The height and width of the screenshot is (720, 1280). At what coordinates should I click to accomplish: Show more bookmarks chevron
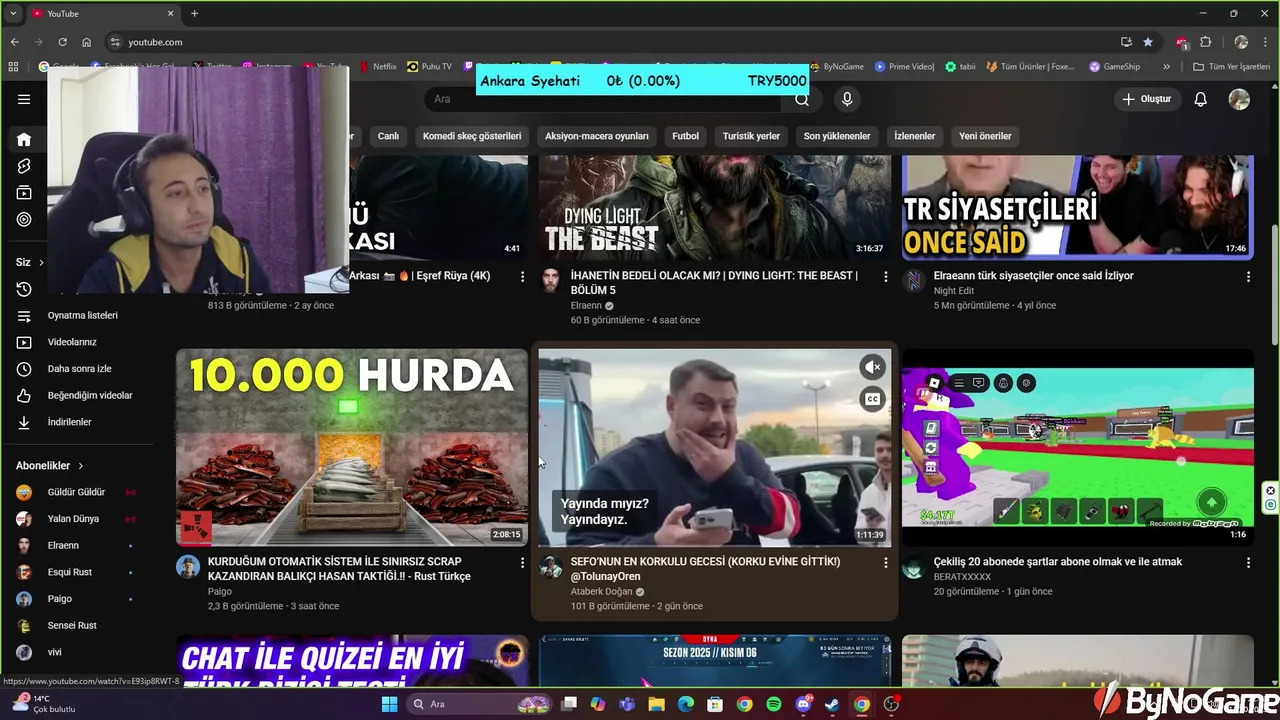coord(1166,67)
